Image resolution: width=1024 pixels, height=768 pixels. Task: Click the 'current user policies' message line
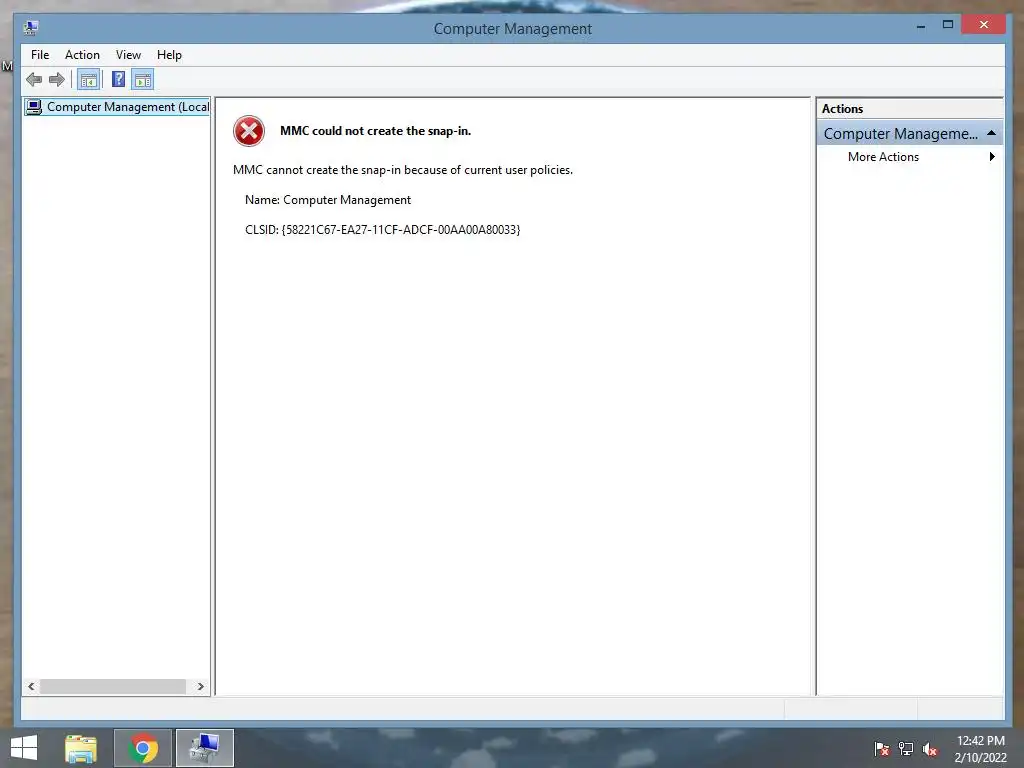pos(403,170)
